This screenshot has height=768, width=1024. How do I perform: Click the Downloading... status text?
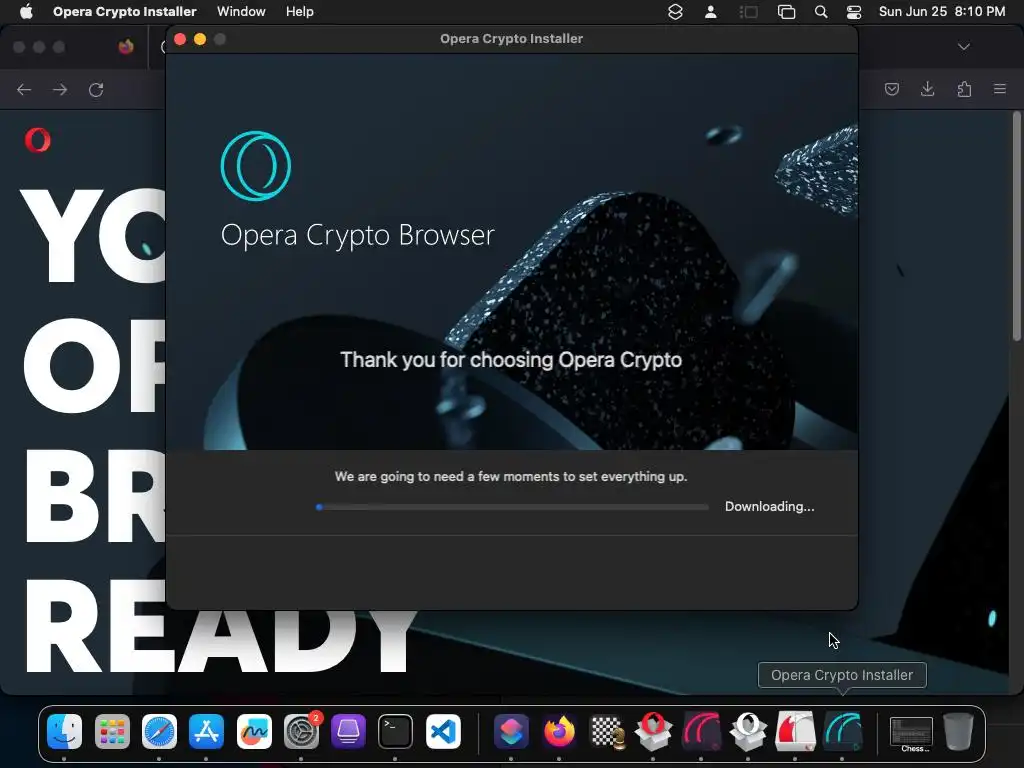click(x=769, y=507)
